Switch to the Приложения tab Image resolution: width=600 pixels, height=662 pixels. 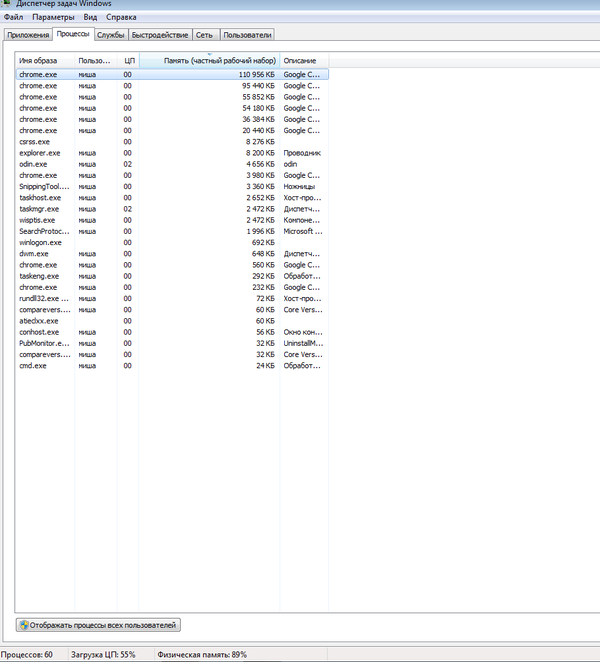[x=27, y=35]
